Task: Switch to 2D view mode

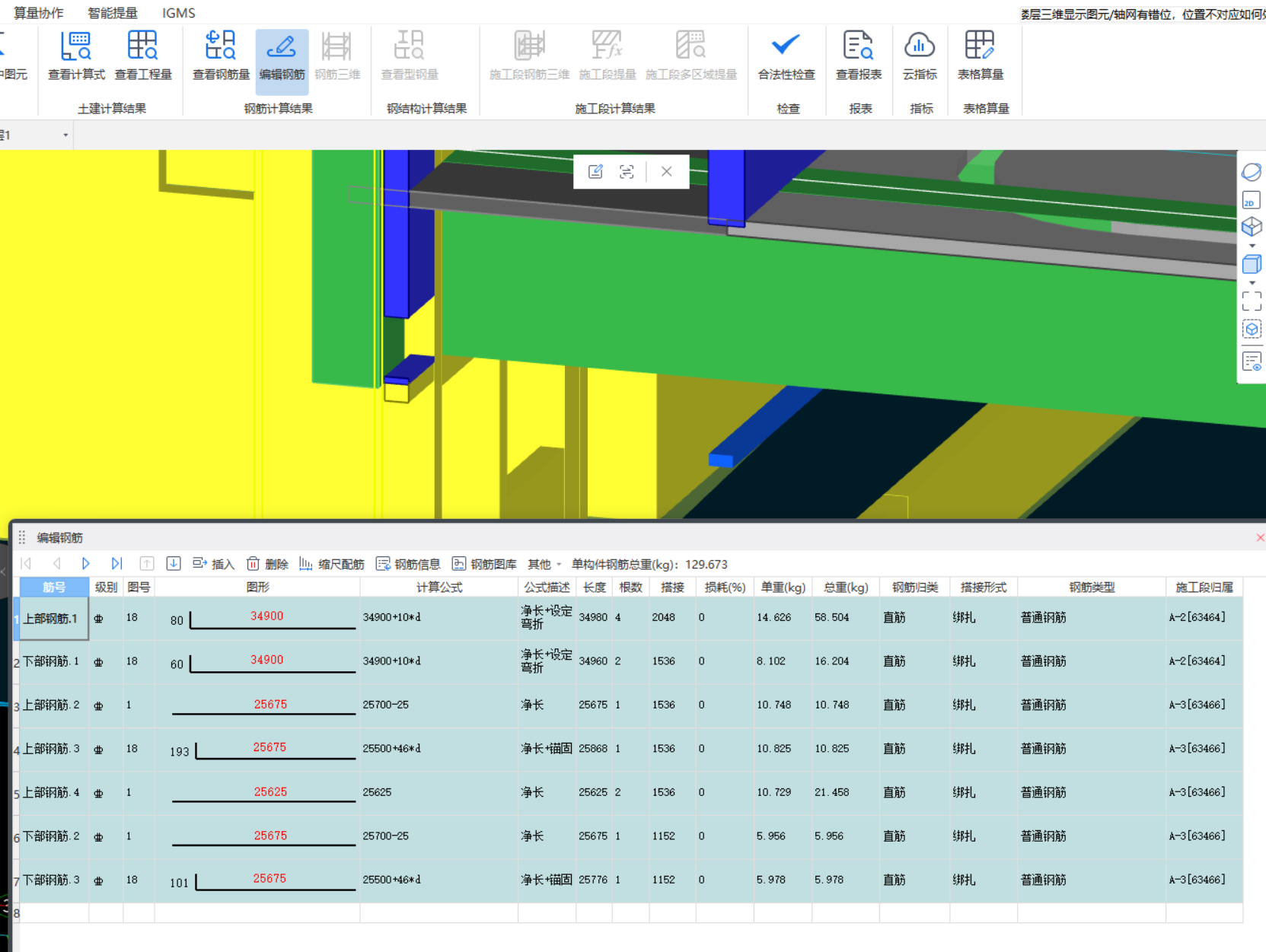Action: point(1252,200)
